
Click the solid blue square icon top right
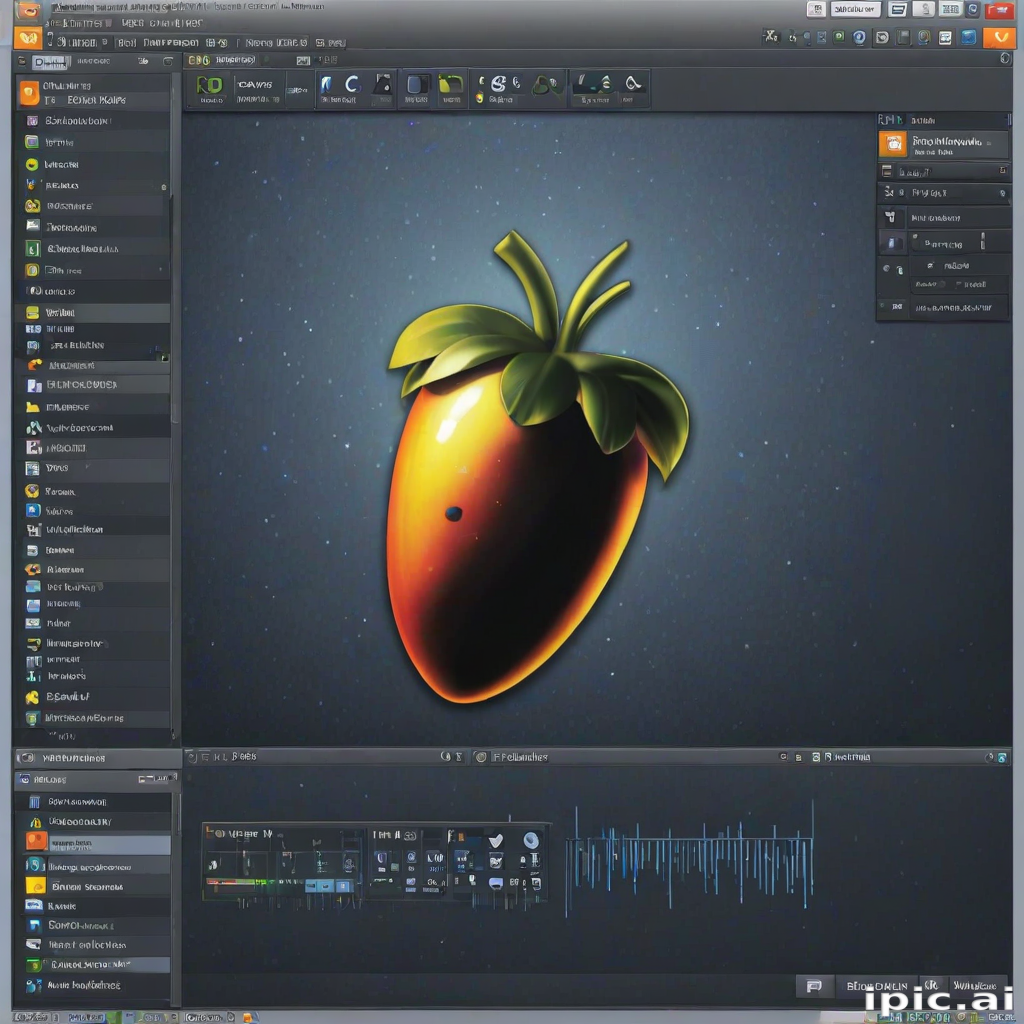968,37
